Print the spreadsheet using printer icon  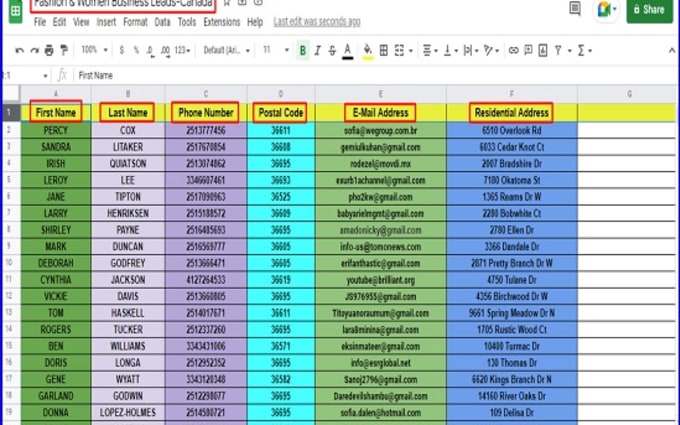tap(49, 51)
